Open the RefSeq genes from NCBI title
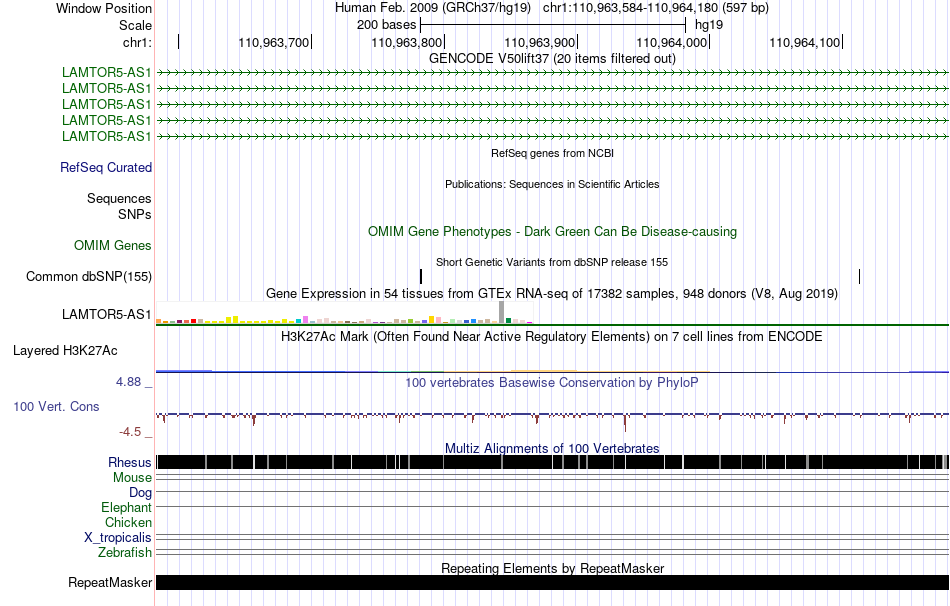The width and height of the screenshot is (950, 606). (552, 153)
